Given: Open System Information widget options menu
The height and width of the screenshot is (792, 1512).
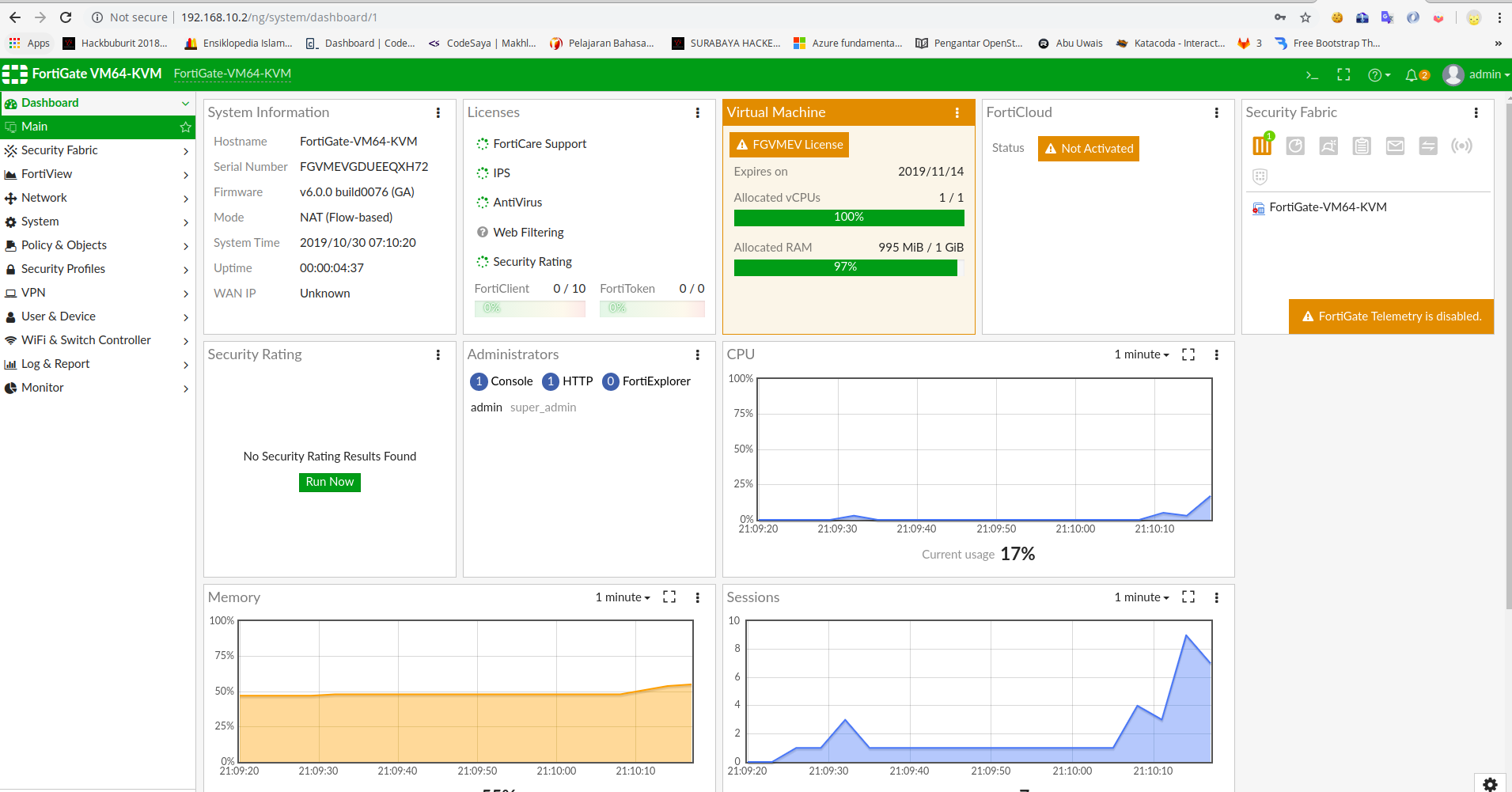Looking at the screenshot, I should [438, 113].
